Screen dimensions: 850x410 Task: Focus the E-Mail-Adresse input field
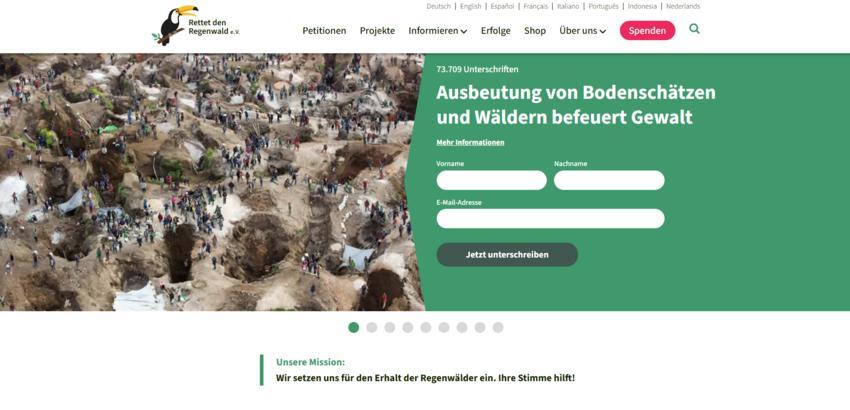tap(550, 219)
